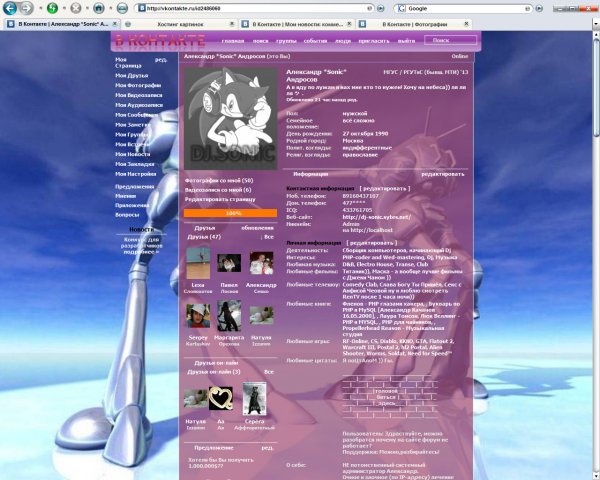Open friend Lexa's photo thumbnail

pyautogui.click(x=198, y=263)
